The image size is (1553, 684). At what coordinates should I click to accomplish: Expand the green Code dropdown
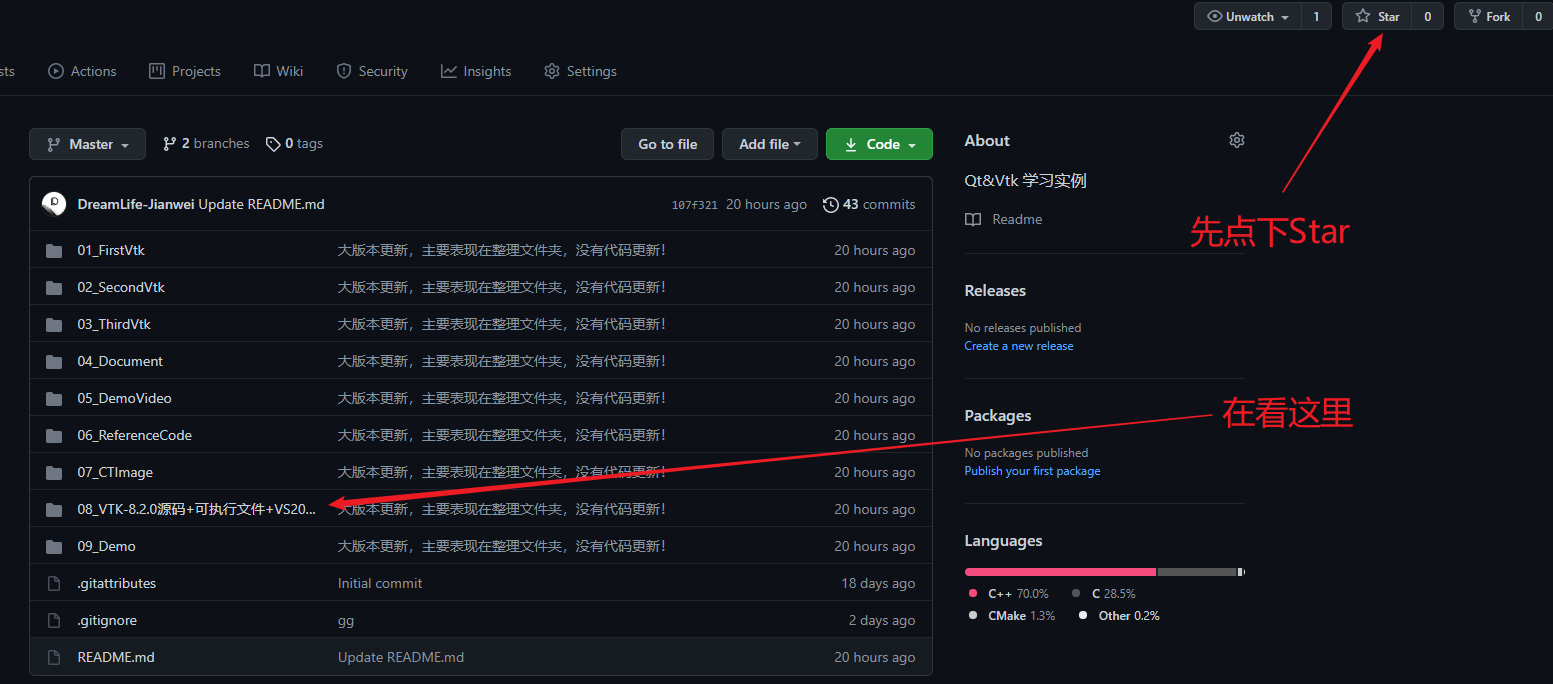(x=879, y=144)
